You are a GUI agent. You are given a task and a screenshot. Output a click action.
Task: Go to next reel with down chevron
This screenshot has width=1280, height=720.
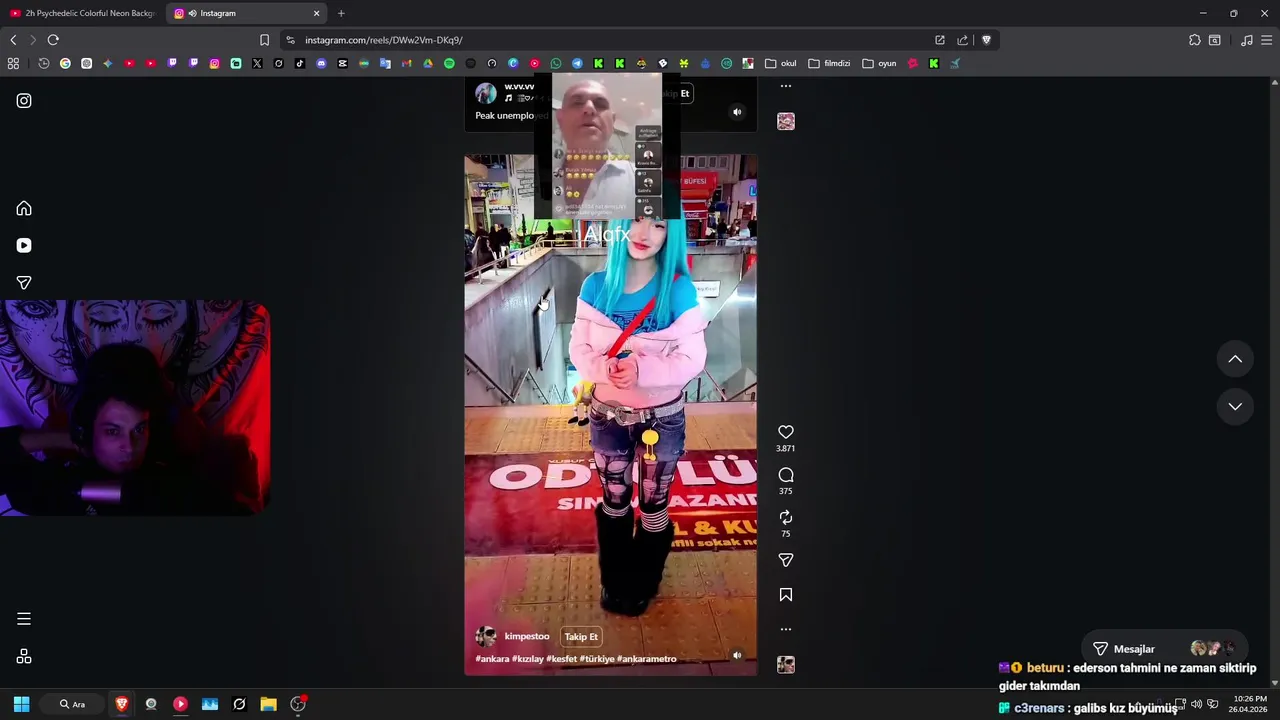click(x=1235, y=406)
